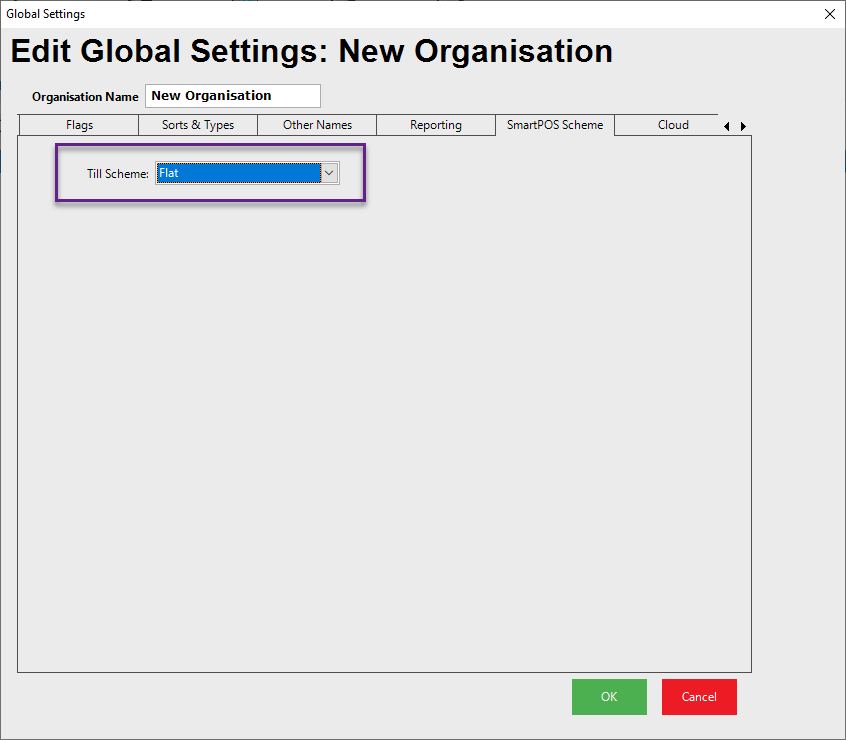The width and height of the screenshot is (846, 740).
Task: Click the 'Global Settings' title bar text
Action: 46,14
